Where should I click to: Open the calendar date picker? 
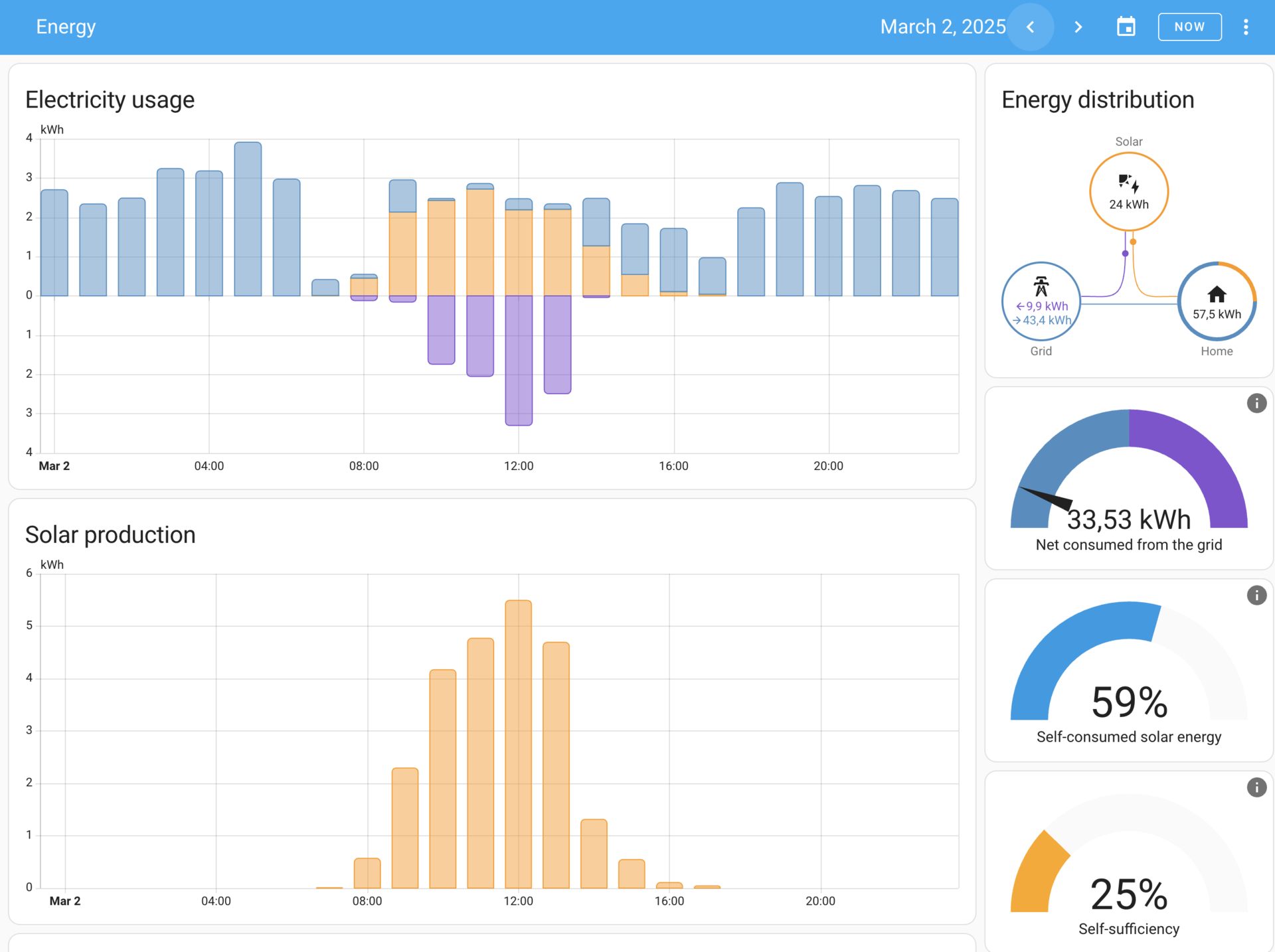point(1126,27)
